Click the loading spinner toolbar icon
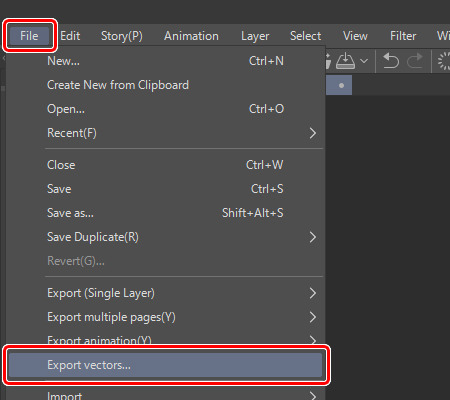This screenshot has width=450, height=400. coord(444,61)
